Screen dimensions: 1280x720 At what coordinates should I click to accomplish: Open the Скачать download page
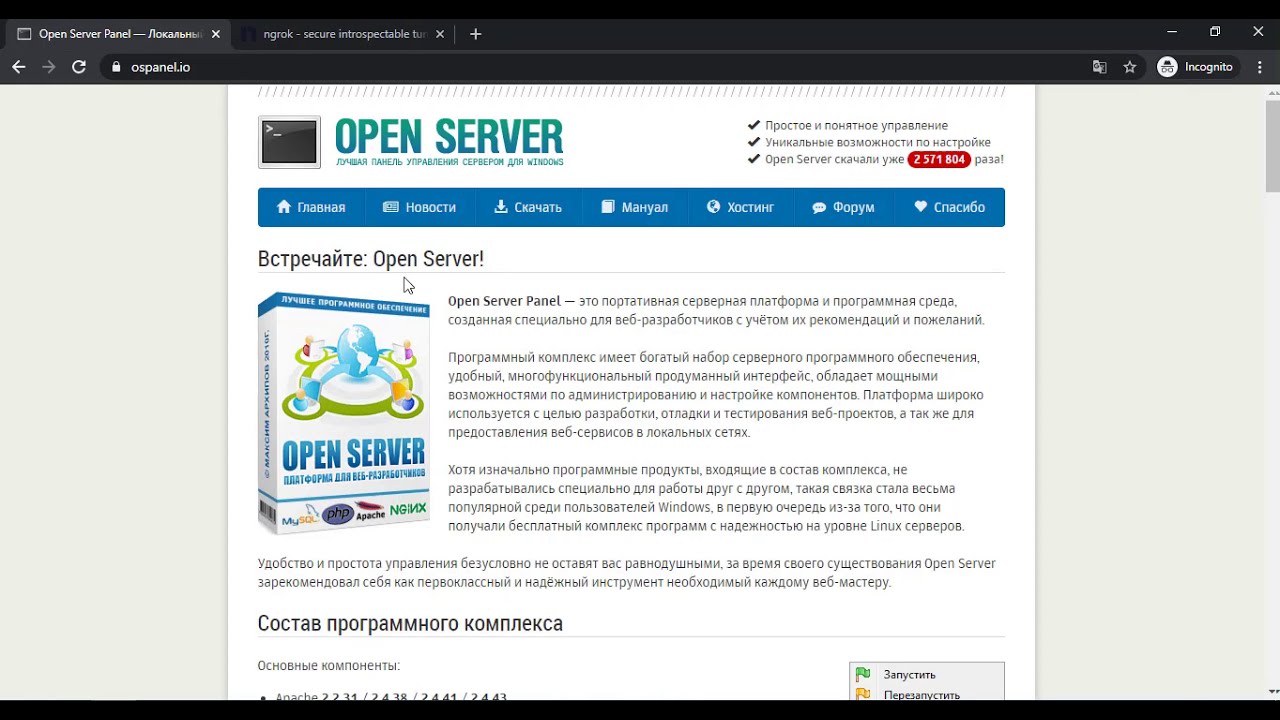click(x=528, y=207)
